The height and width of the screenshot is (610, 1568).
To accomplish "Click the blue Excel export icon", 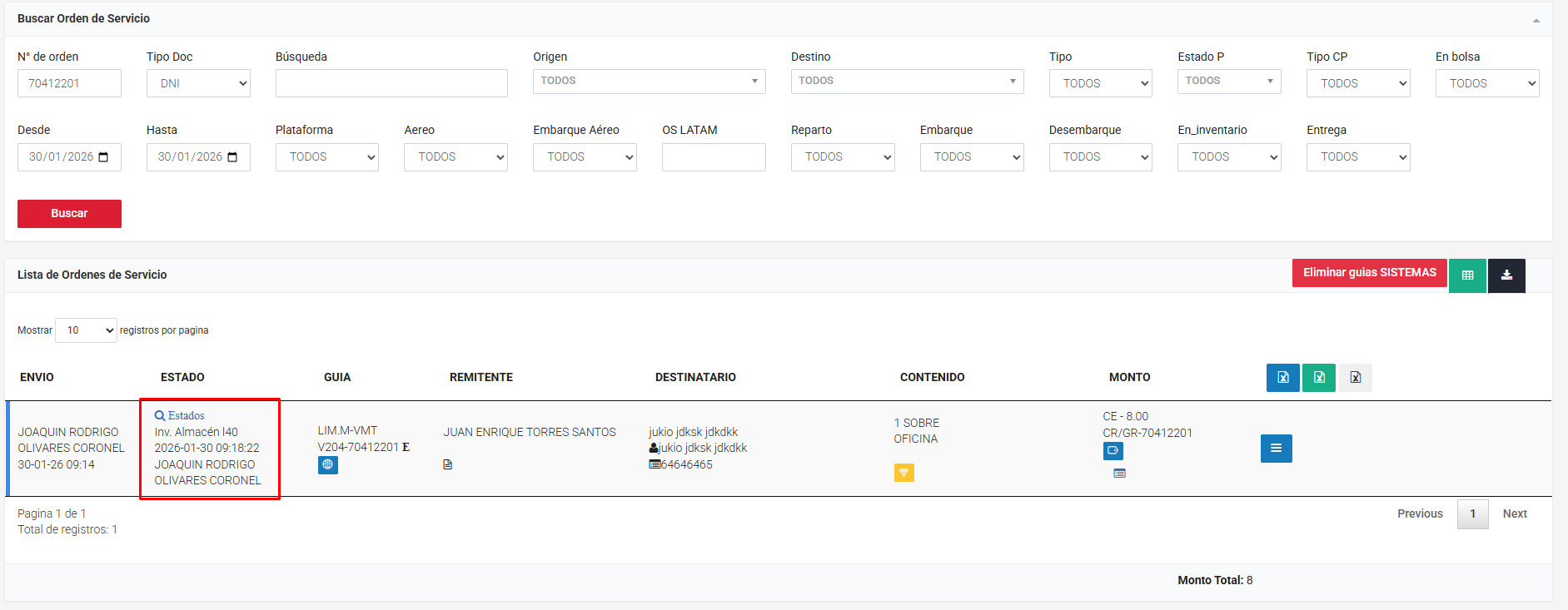I will [1282, 378].
